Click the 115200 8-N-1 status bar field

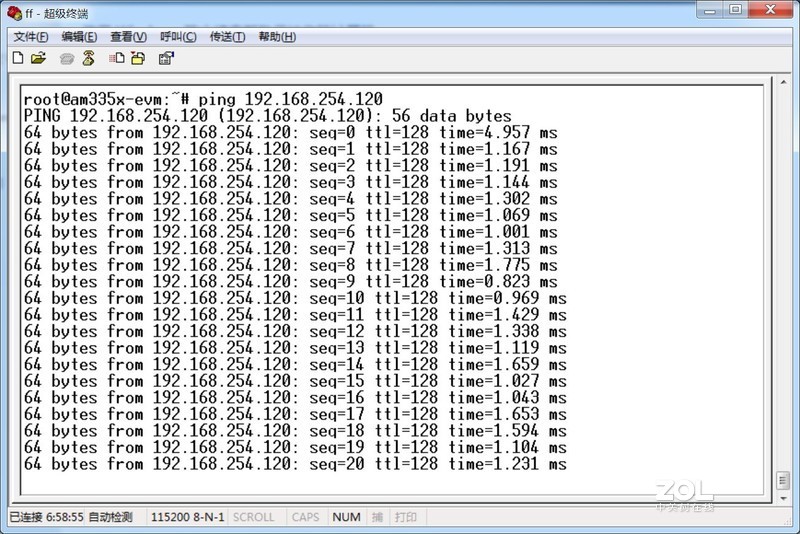click(x=186, y=517)
